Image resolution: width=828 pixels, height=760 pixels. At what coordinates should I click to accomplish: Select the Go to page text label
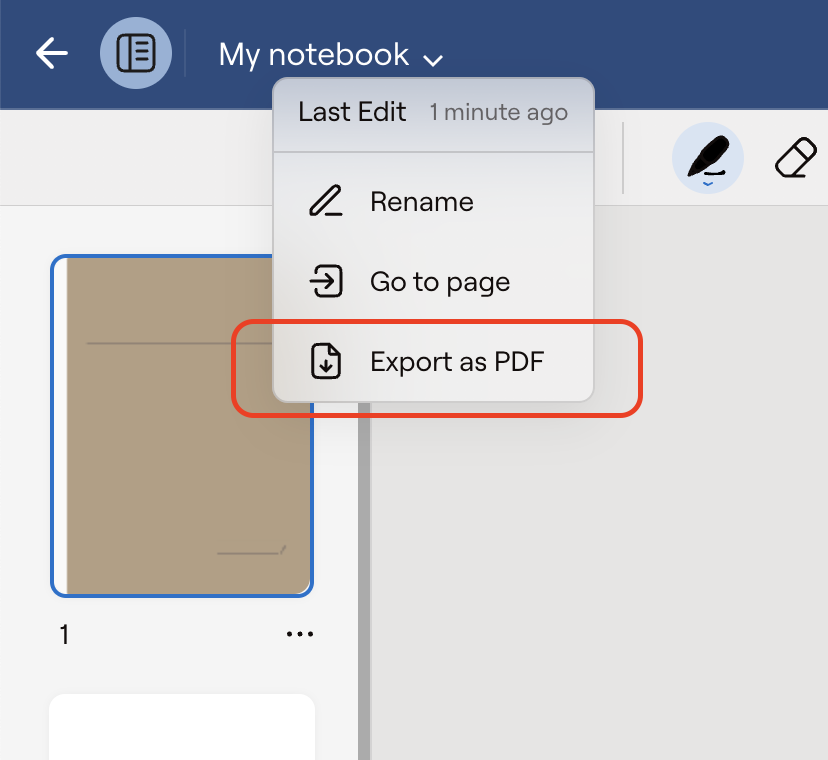pos(440,282)
